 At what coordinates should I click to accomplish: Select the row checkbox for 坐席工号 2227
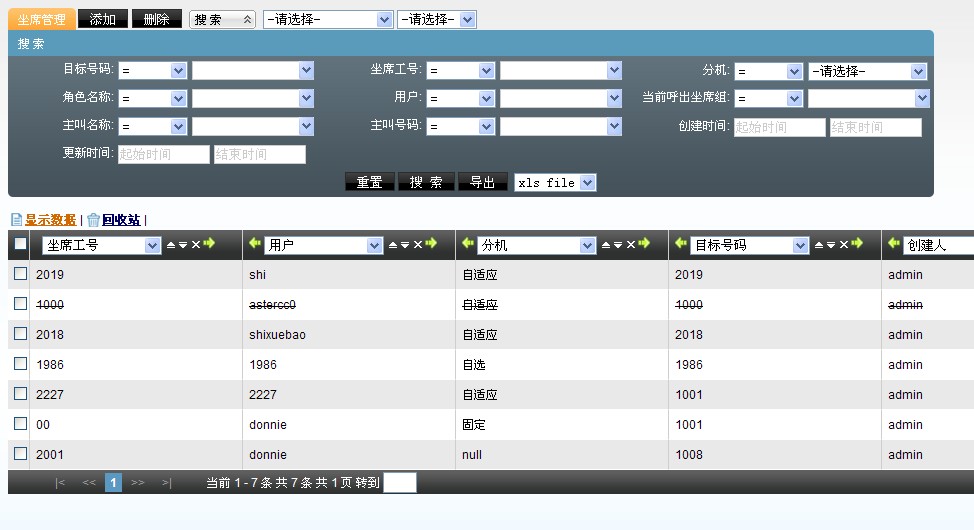20,394
